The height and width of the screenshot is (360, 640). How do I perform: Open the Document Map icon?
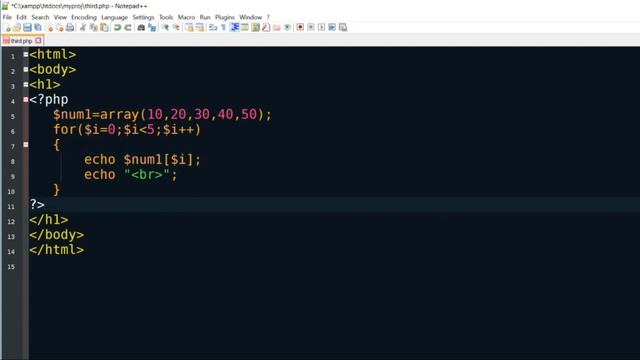(x=256, y=27)
